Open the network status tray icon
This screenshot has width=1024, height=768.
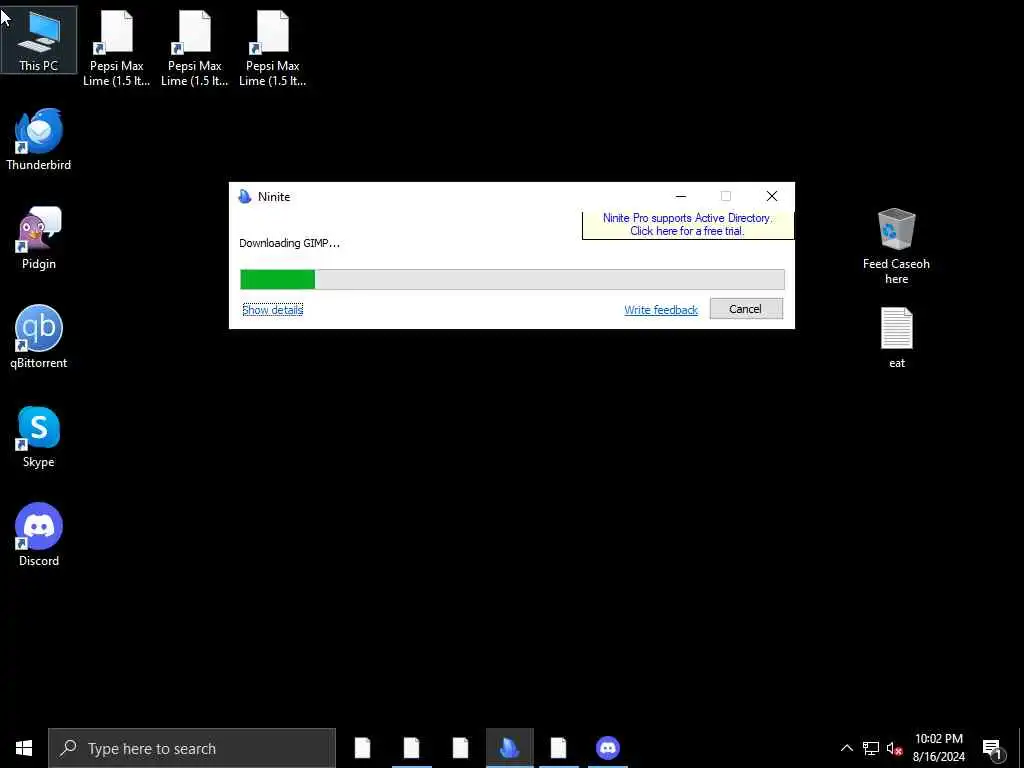tap(871, 748)
